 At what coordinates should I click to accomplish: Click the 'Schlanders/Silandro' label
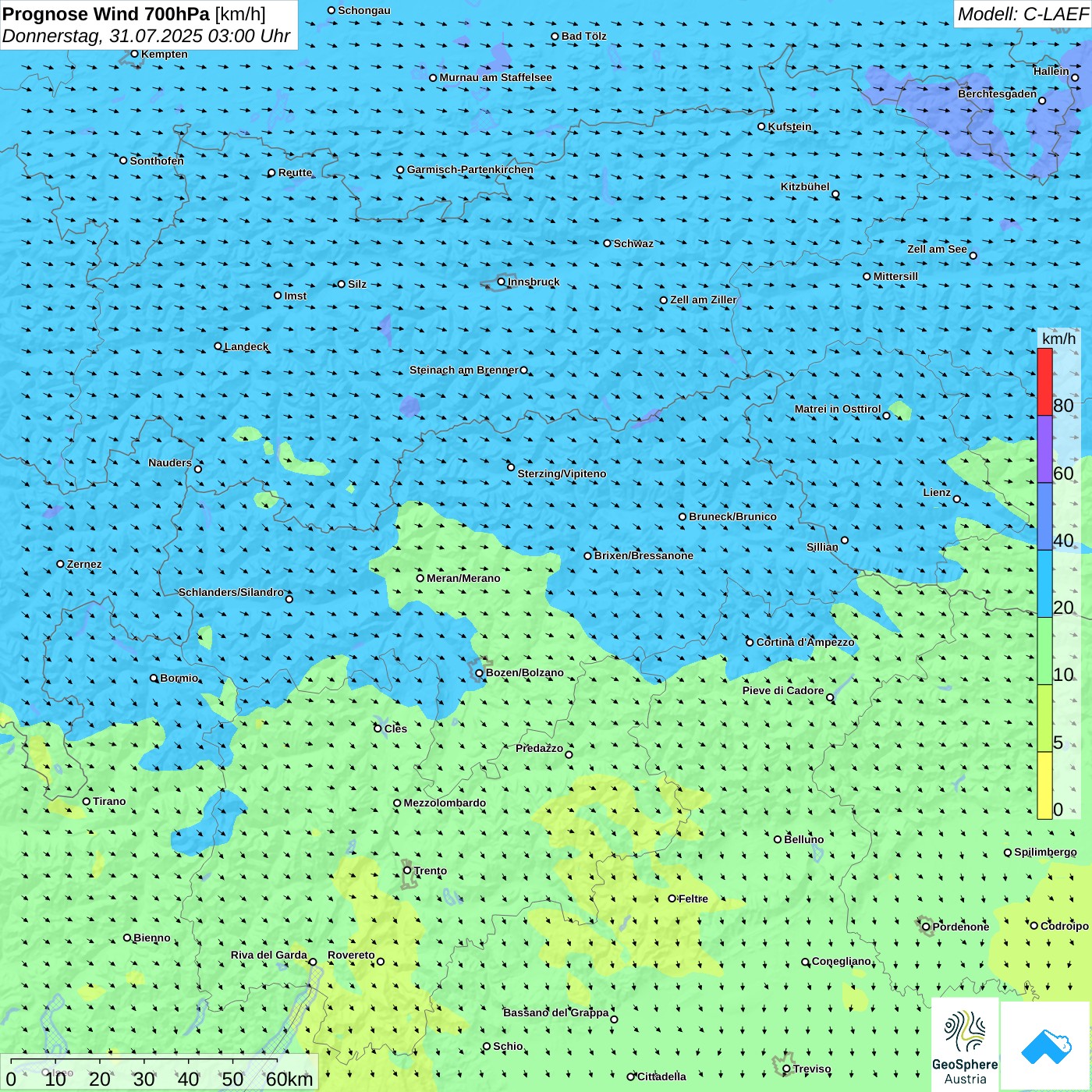pos(231,592)
